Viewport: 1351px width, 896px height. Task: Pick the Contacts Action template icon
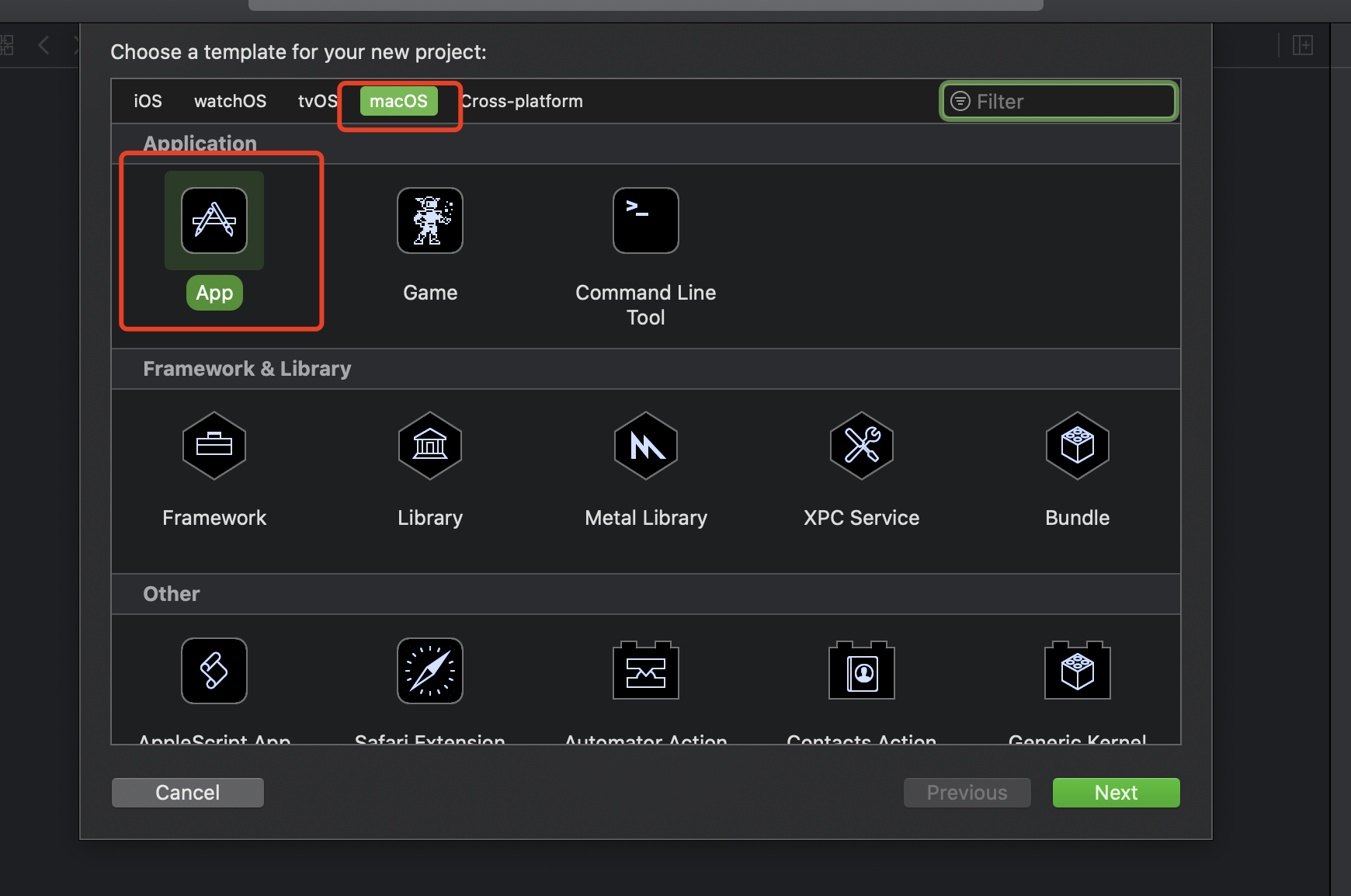pos(862,671)
